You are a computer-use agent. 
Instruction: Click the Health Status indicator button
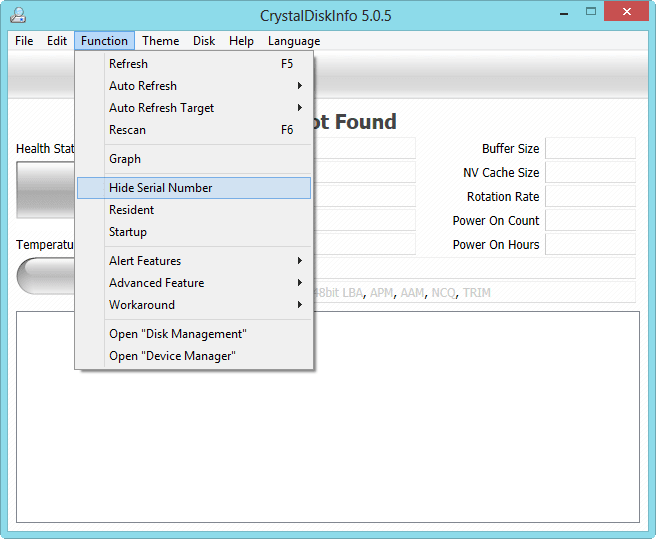tap(45, 190)
